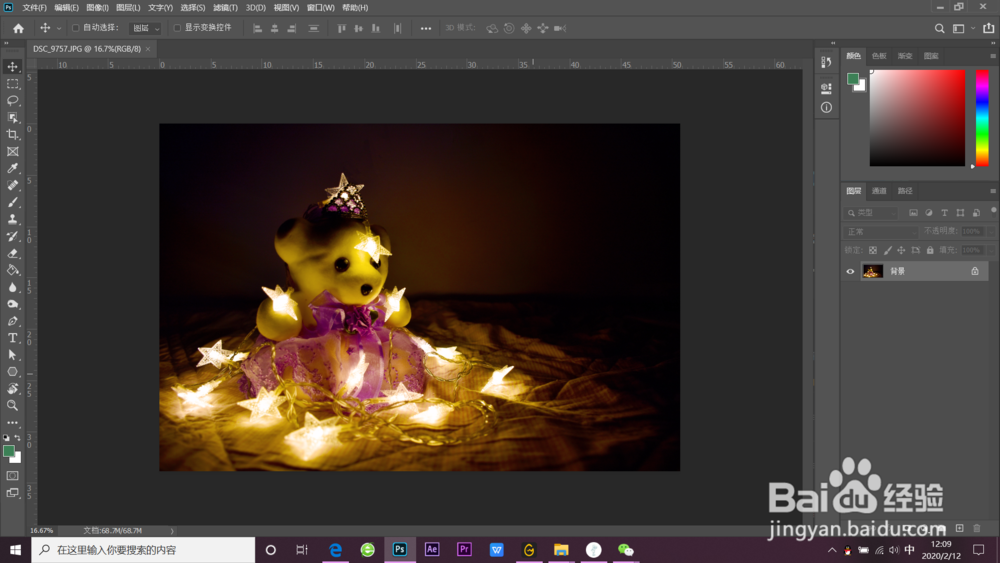Select the Object Selection tool
Viewport: 1000px width, 563px height.
12,117
